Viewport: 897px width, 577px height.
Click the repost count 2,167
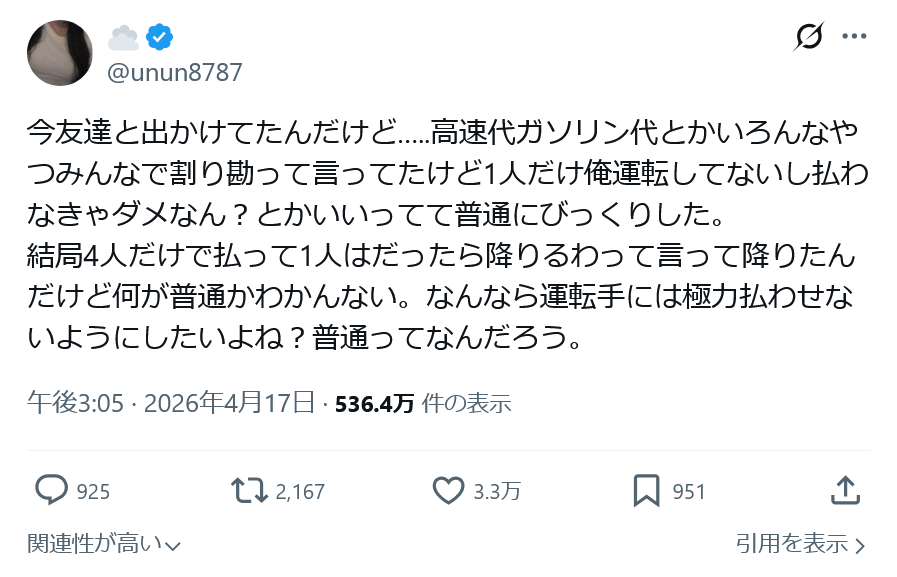(x=300, y=491)
